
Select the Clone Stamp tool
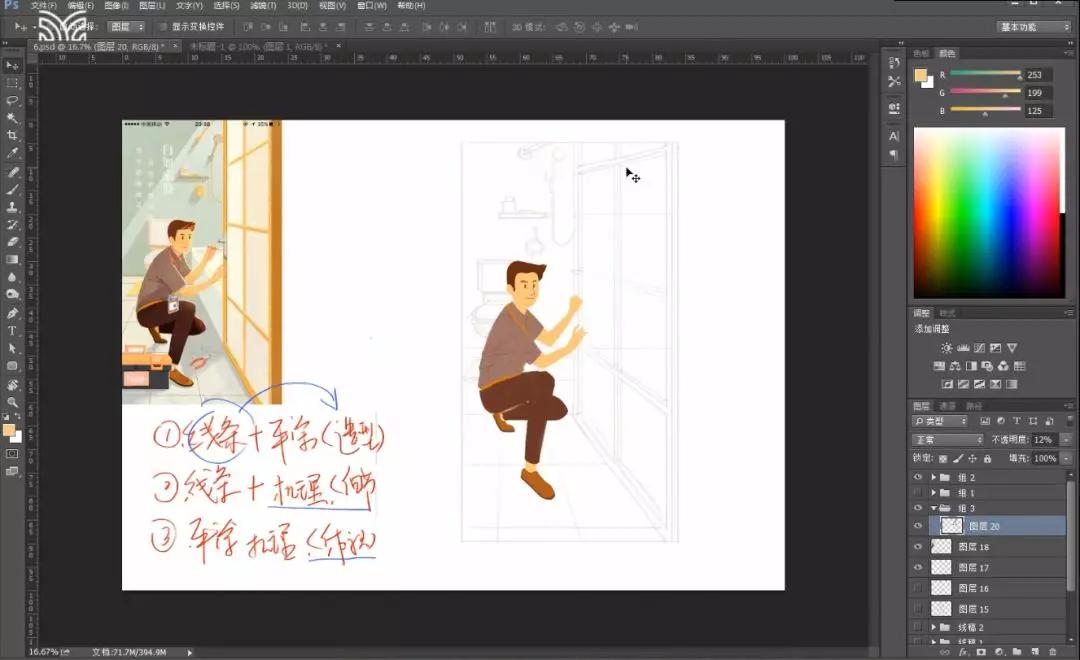[12, 207]
